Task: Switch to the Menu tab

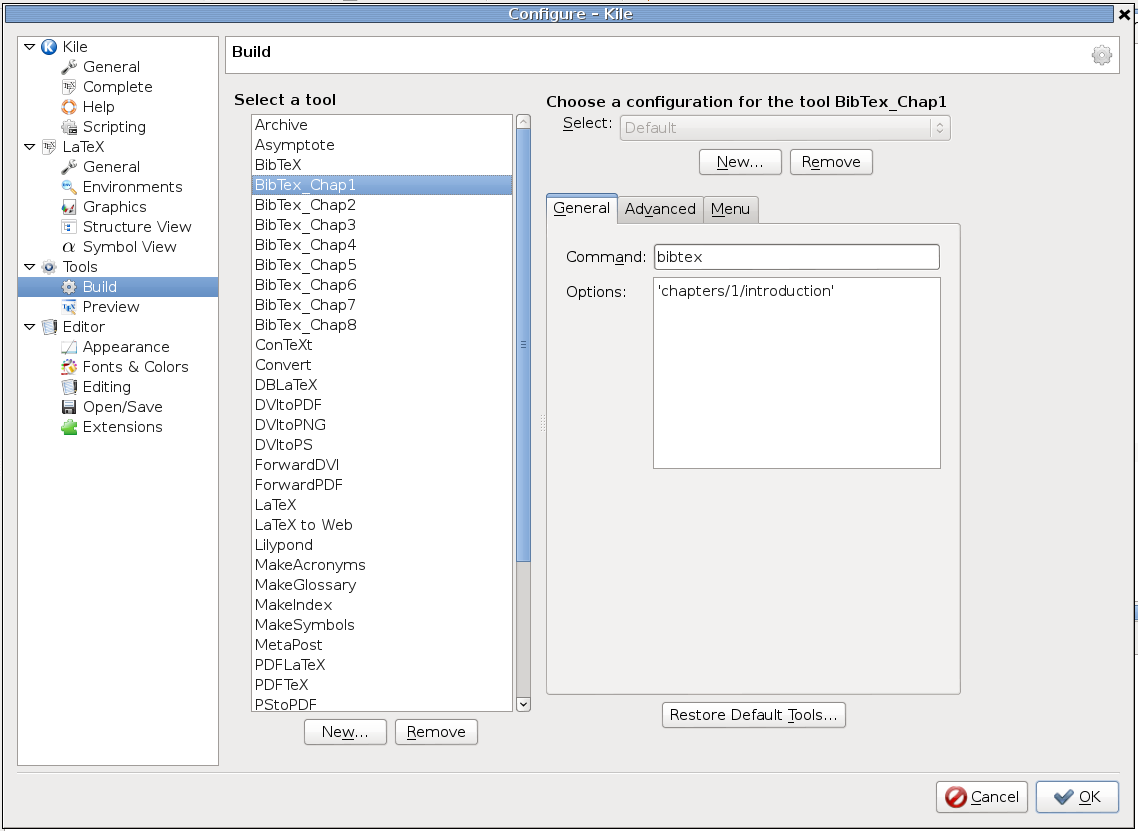Action: (x=730, y=209)
